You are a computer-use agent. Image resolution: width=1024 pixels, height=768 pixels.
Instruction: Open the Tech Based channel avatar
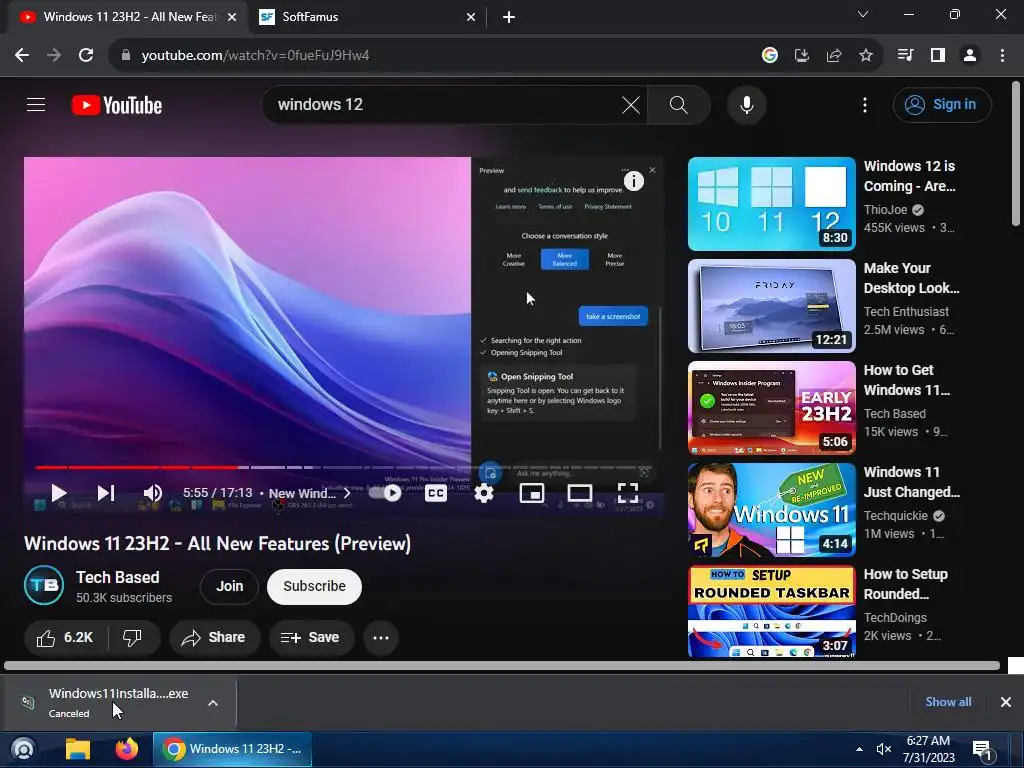[44, 585]
